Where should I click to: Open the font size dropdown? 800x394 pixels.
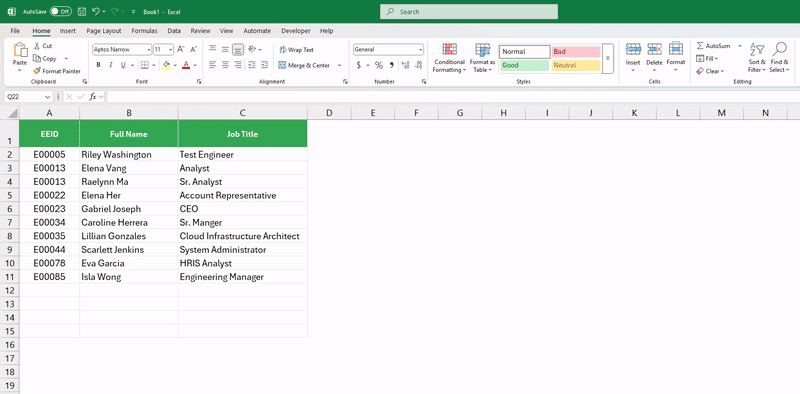[x=170, y=50]
